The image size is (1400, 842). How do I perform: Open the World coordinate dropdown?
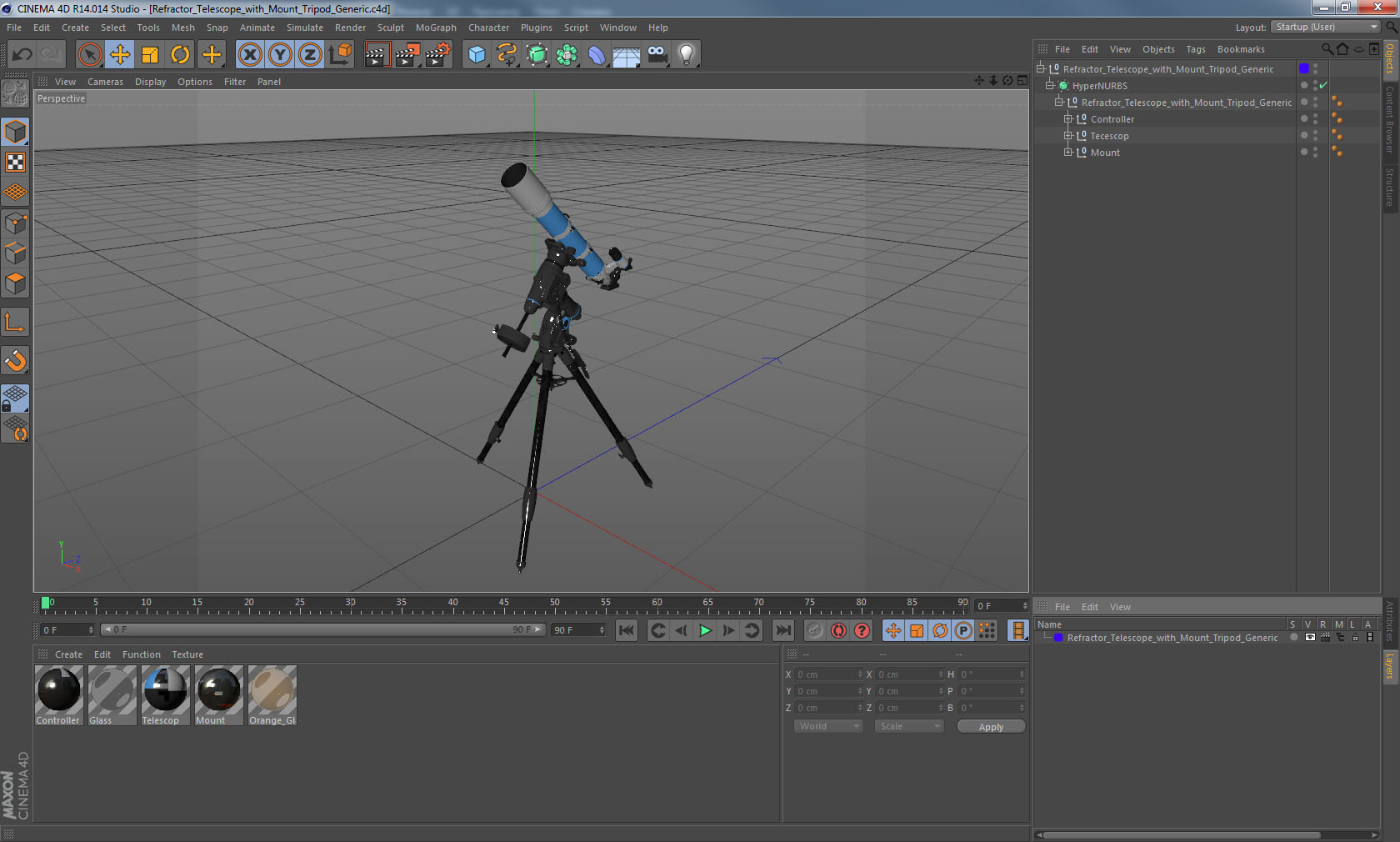click(x=828, y=726)
